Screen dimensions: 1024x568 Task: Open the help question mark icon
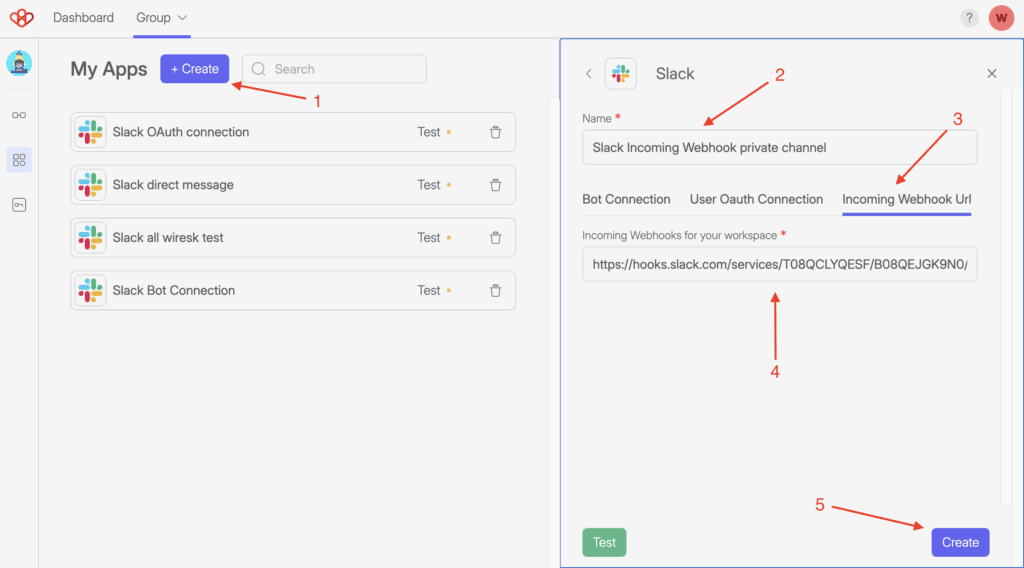coord(969,18)
